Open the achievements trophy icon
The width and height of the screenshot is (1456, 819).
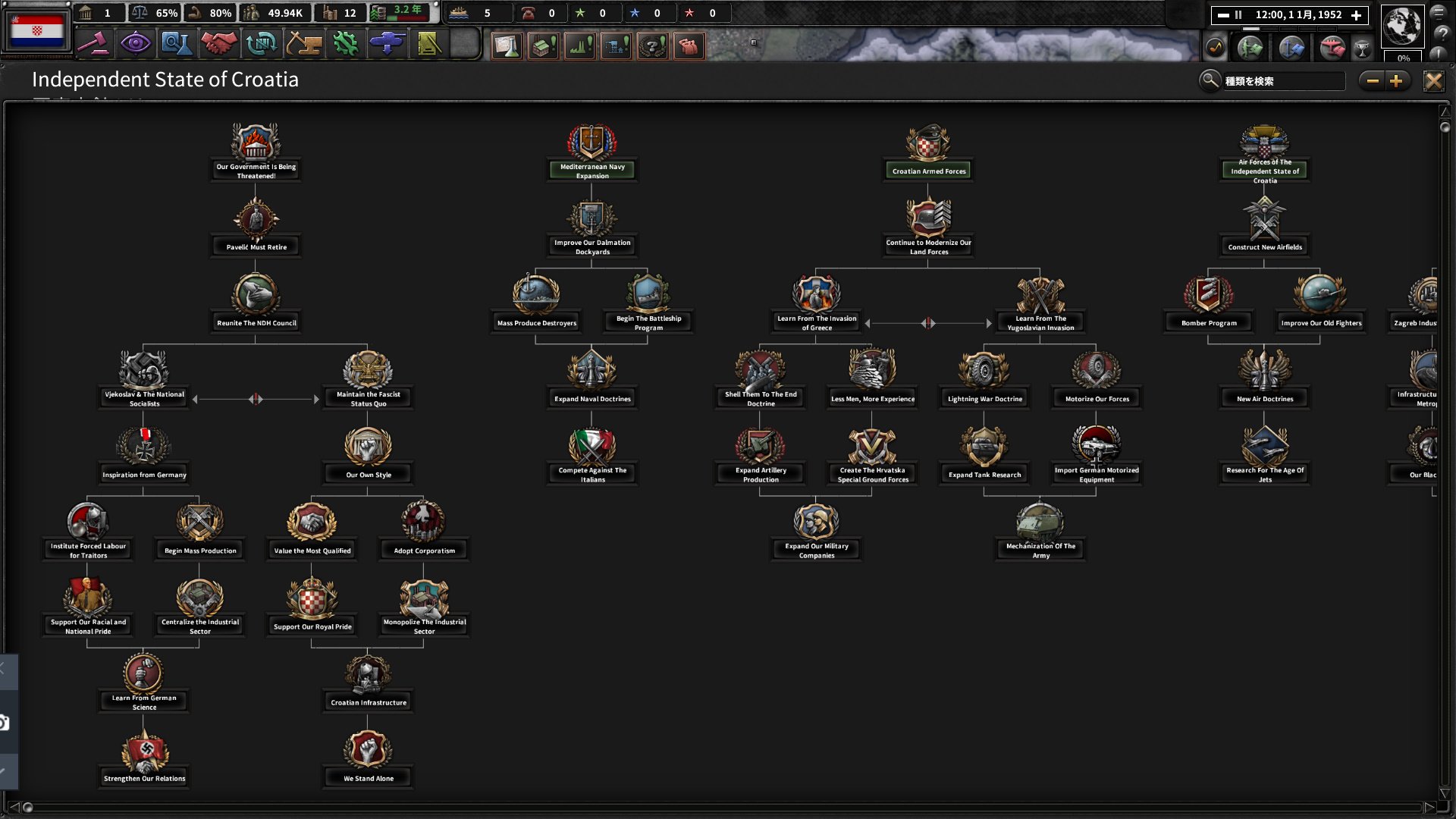pos(1363,49)
